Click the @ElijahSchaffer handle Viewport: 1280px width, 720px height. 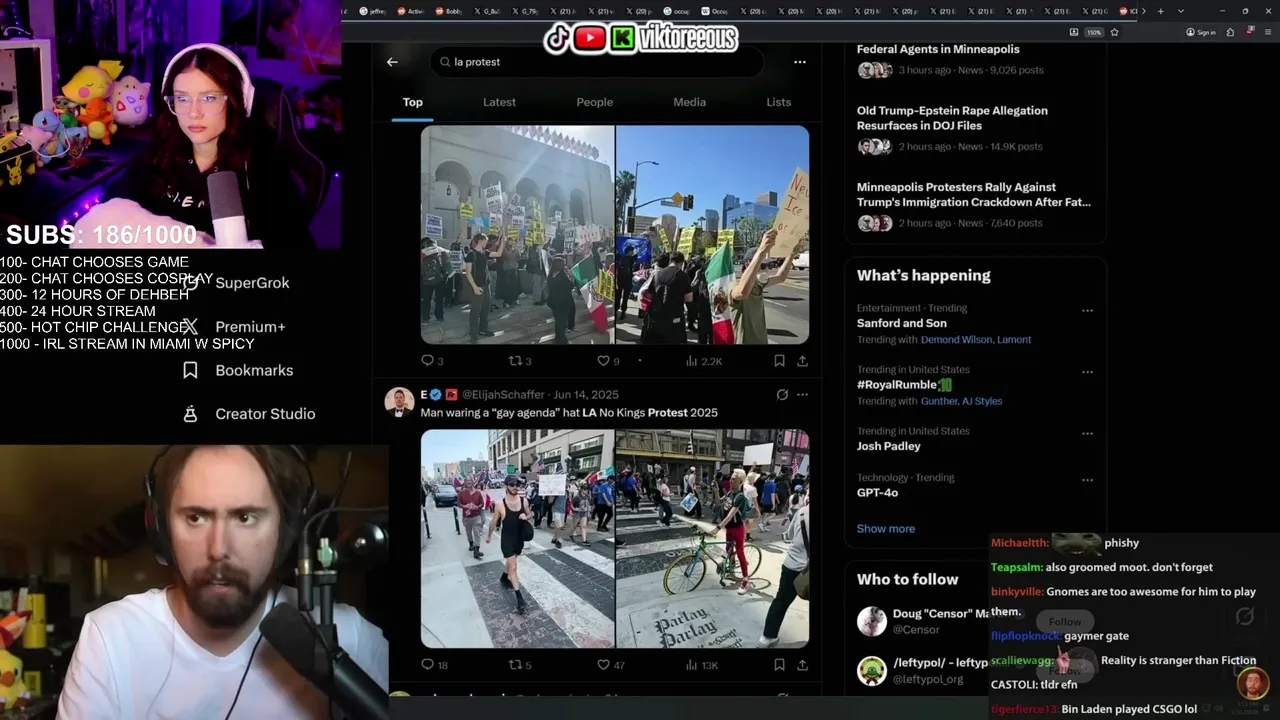pos(503,395)
